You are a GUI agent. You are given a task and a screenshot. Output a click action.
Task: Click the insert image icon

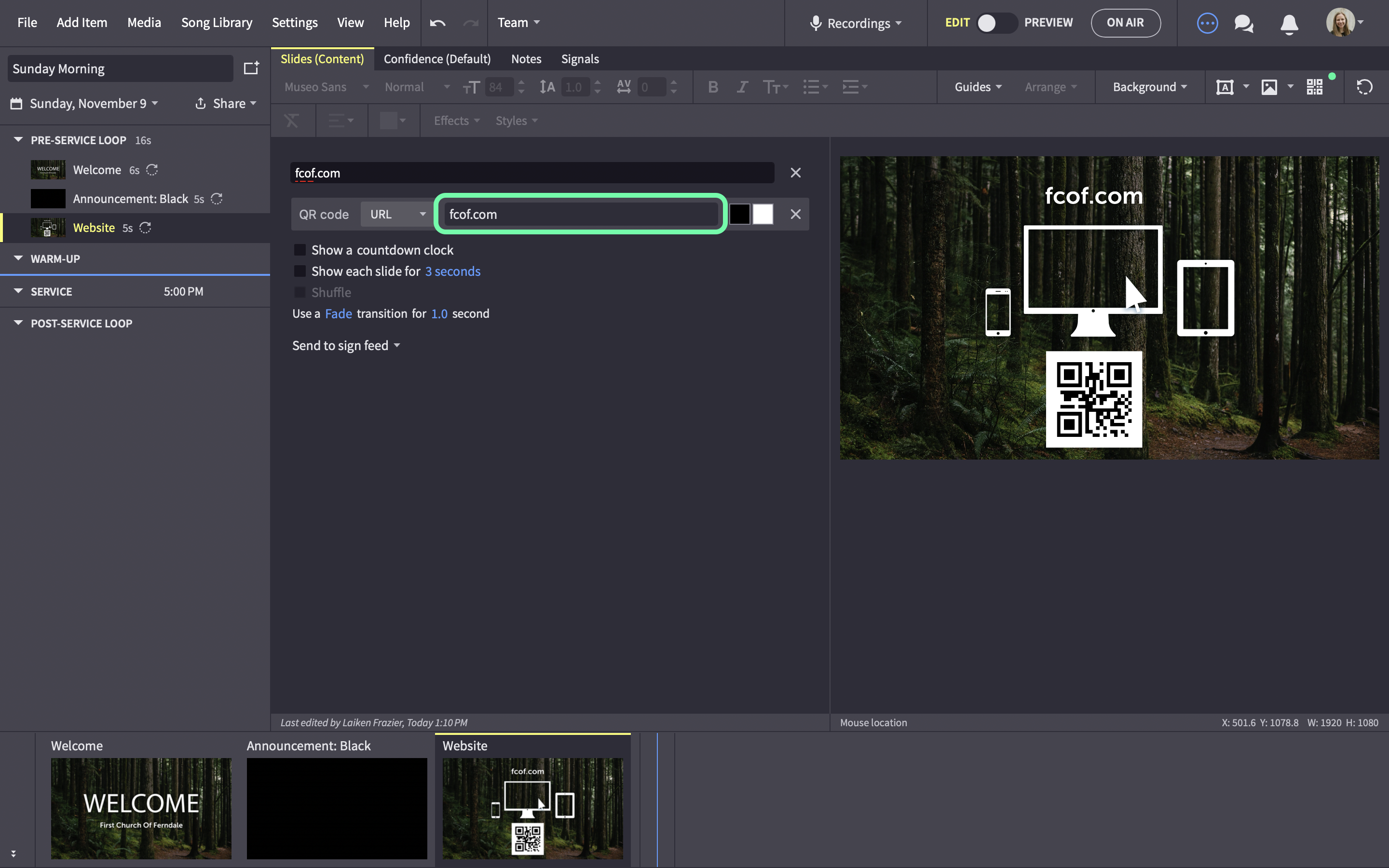click(x=1269, y=87)
